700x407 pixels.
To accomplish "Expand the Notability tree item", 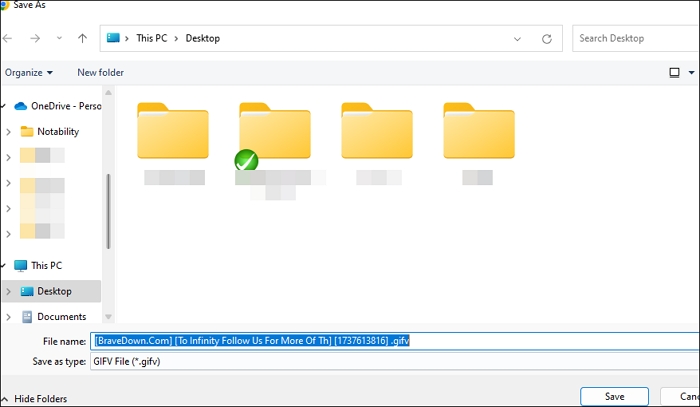I will tap(8, 131).
